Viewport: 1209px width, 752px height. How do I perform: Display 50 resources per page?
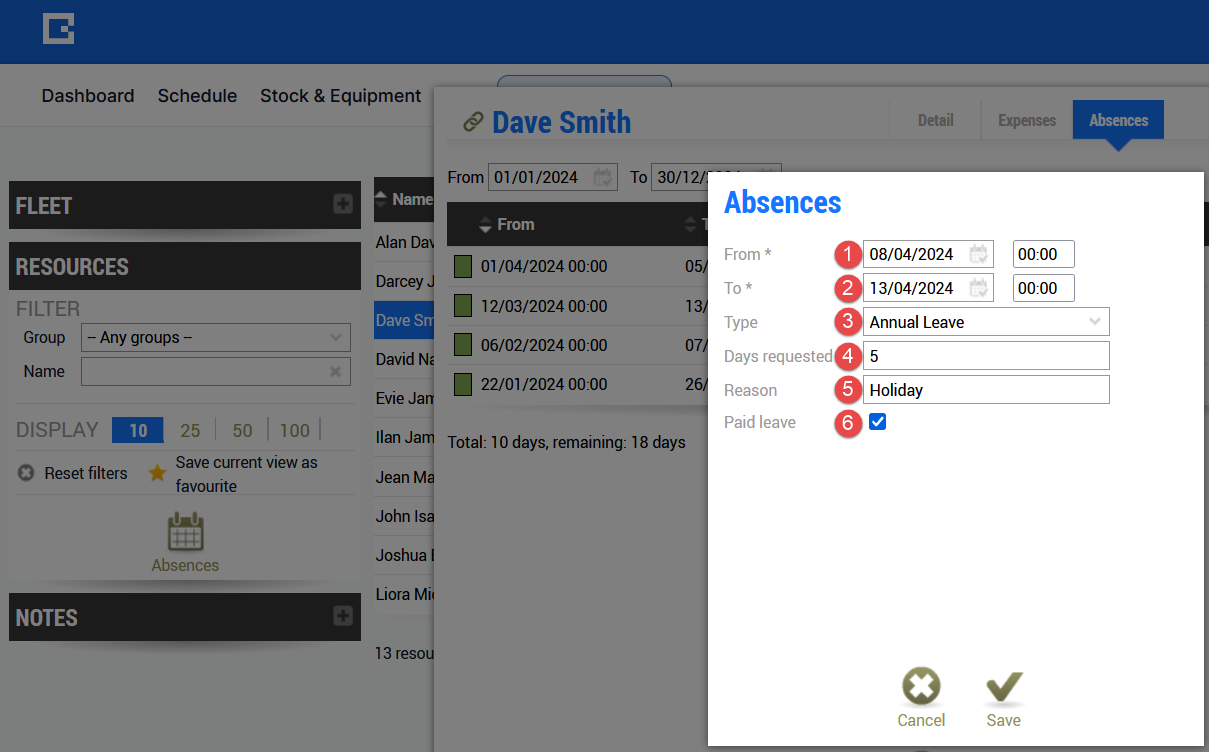pyautogui.click(x=242, y=430)
